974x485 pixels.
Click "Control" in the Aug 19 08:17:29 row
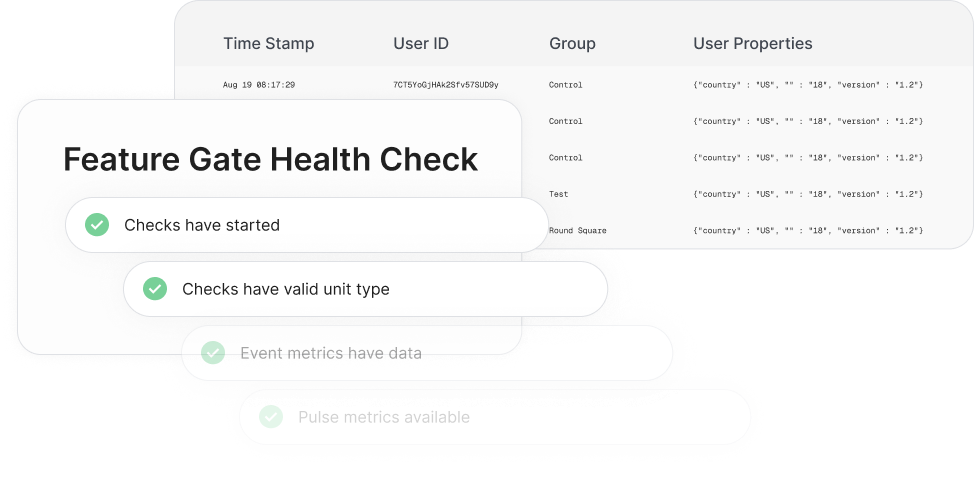pyautogui.click(x=566, y=85)
